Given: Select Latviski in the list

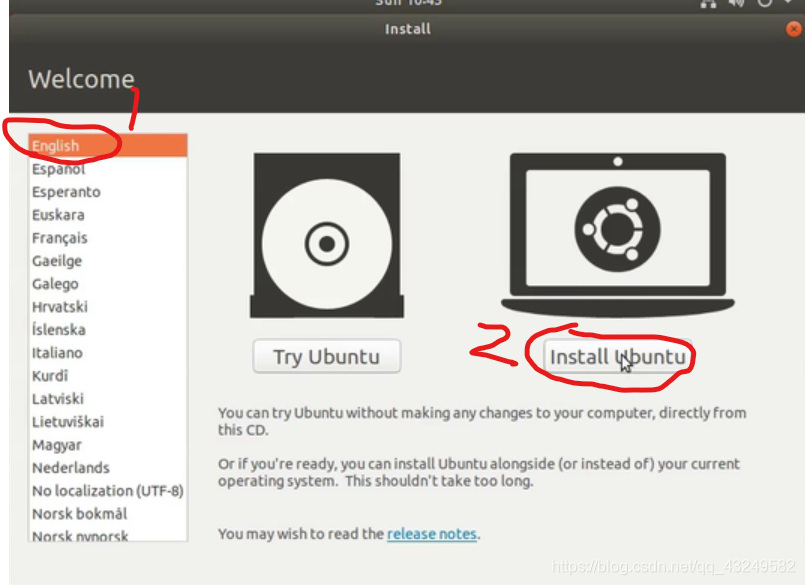Looking at the screenshot, I should click(108, 399).
